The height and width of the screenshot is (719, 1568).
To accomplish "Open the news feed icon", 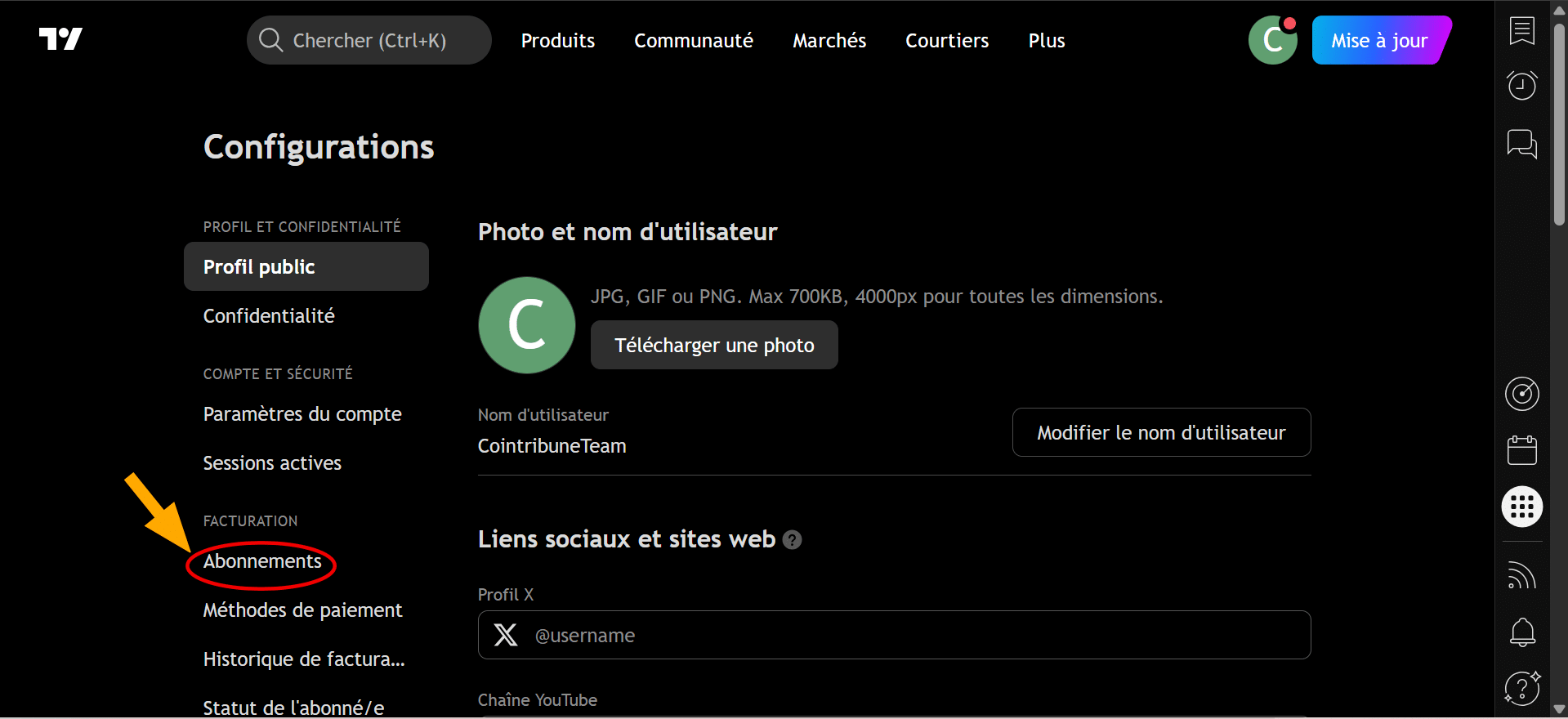I will (1521, 575).
